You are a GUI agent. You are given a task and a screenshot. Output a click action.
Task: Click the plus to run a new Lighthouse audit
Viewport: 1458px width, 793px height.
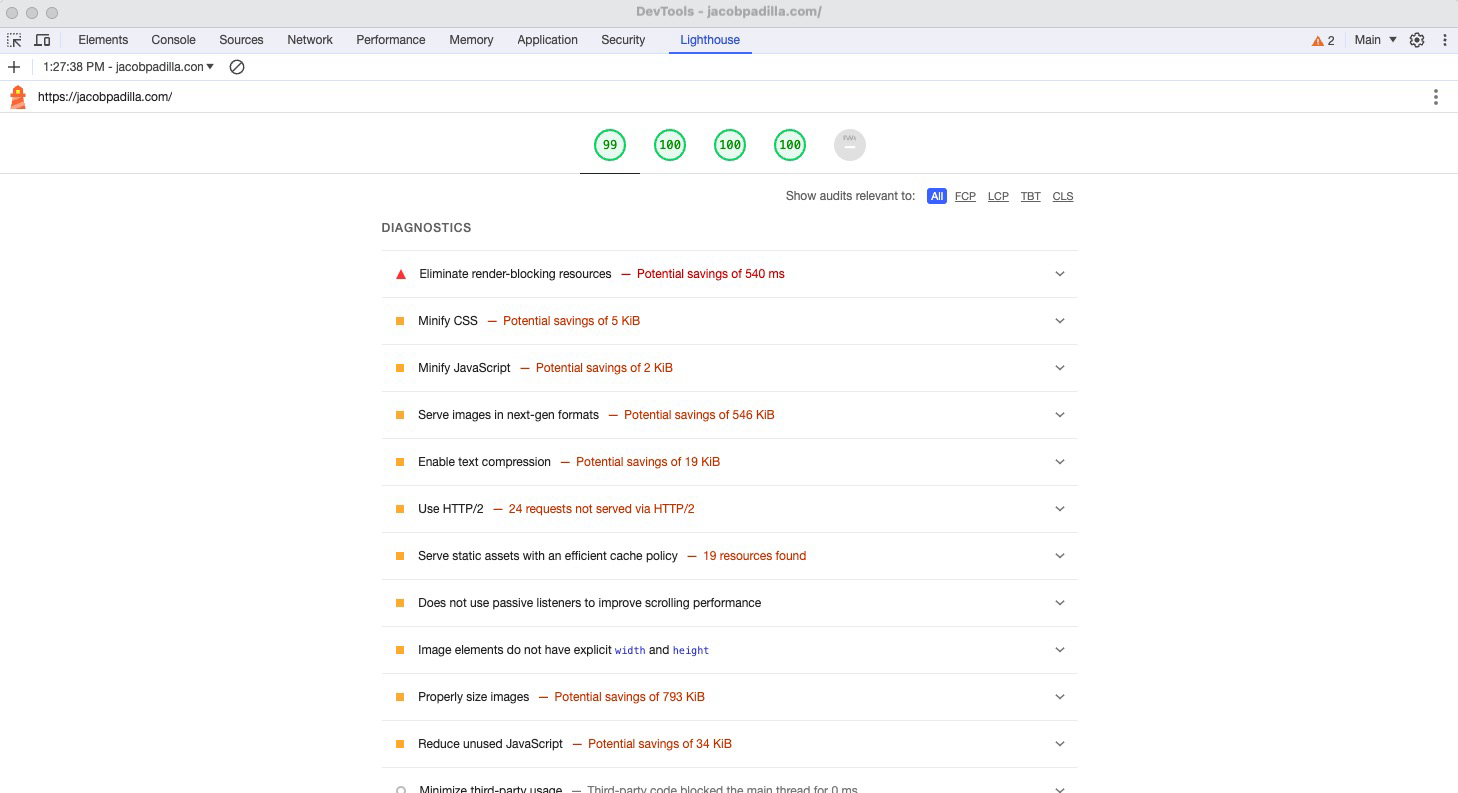(13, 67)
